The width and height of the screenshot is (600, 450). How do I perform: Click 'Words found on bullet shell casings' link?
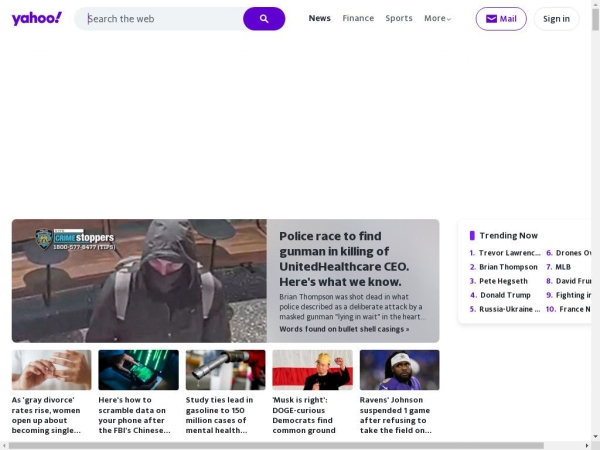(x=344, y=329)
